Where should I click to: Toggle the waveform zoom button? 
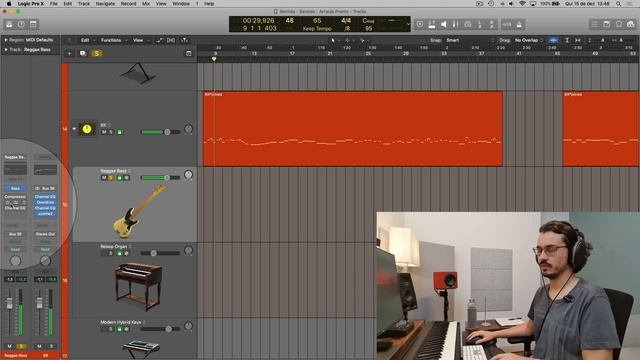(x=553, y=40)
